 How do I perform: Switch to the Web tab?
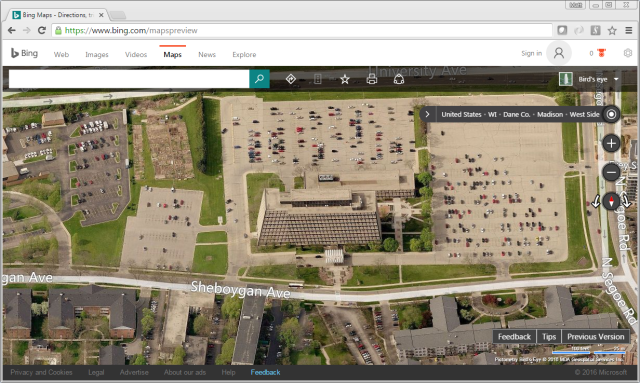[x=61, y=54]
